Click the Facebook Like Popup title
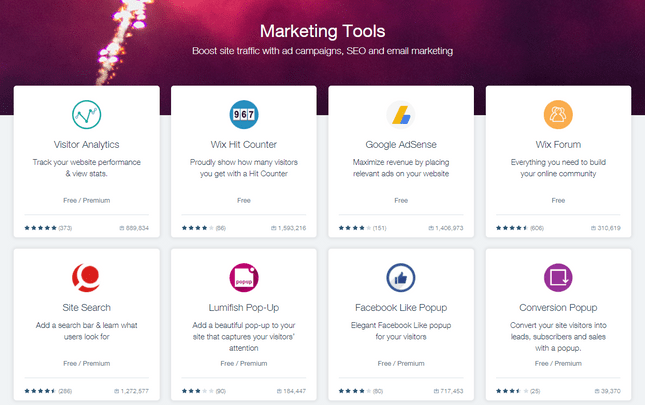Screen dimensions: 645x405 point(401,307)
